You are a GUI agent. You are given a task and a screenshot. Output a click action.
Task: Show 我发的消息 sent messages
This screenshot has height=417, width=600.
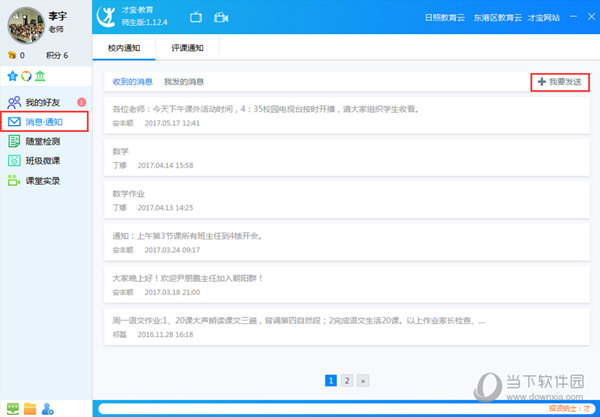(184, 82)
